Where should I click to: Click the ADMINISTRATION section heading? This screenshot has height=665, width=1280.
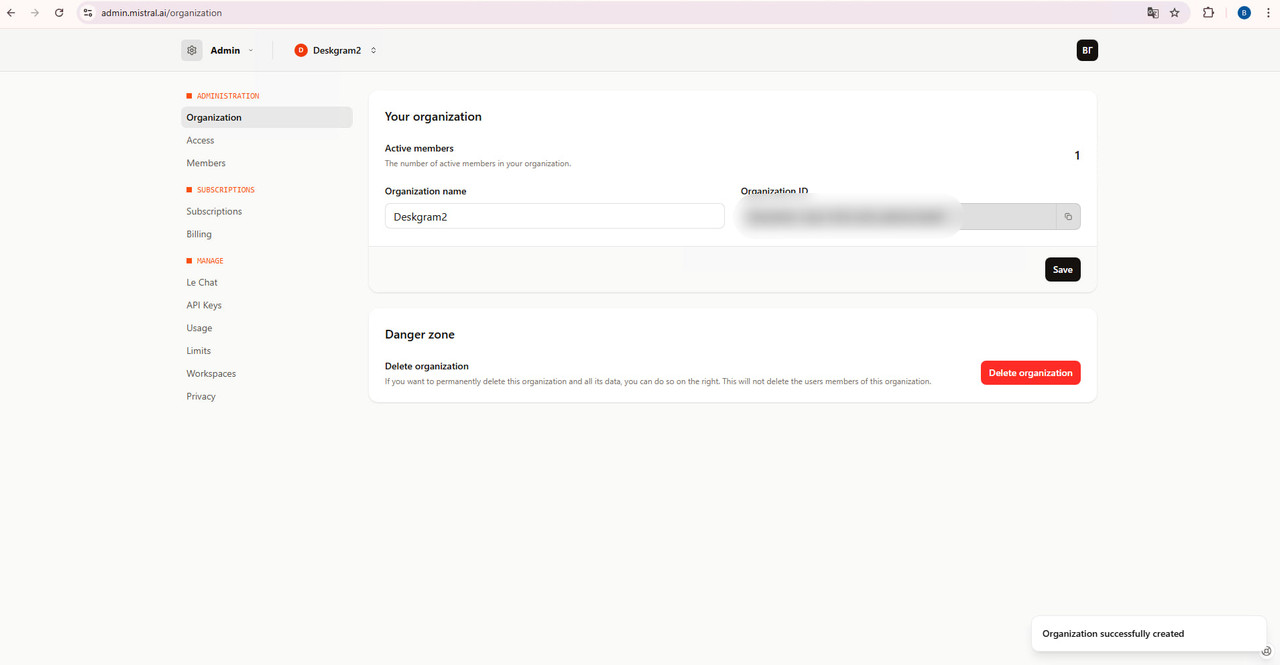pyautogui.click(x=228, y=96)
